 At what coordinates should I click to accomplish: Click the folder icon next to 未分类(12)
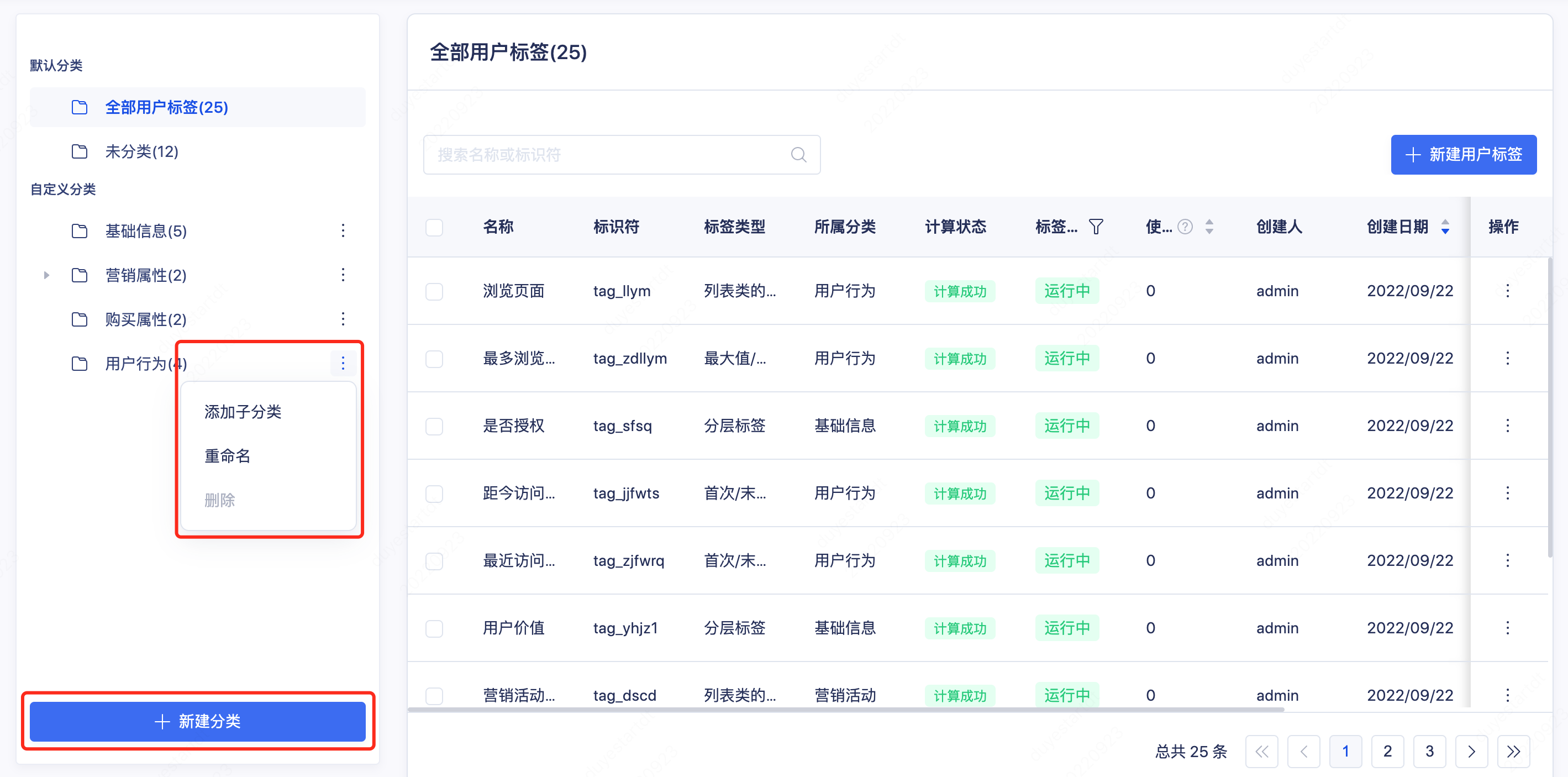[x=80, y=151]
